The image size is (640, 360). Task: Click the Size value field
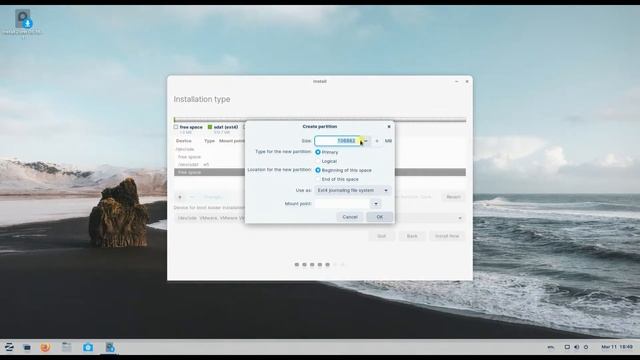pos(337,141)
